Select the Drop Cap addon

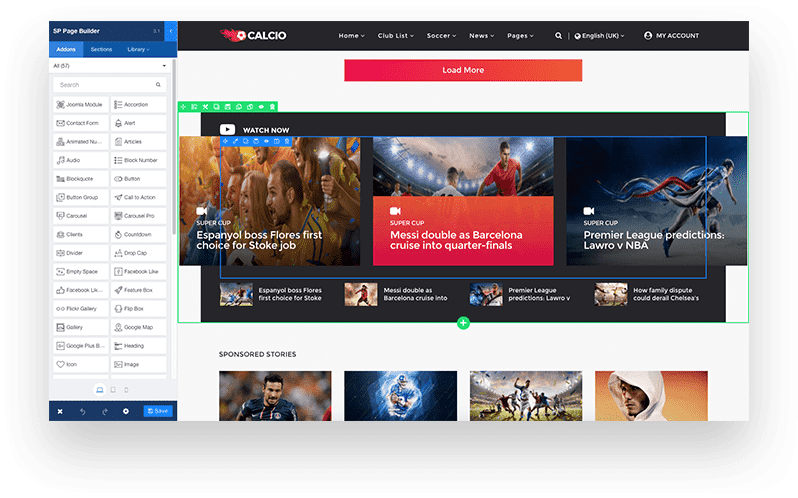pos(138,253)
